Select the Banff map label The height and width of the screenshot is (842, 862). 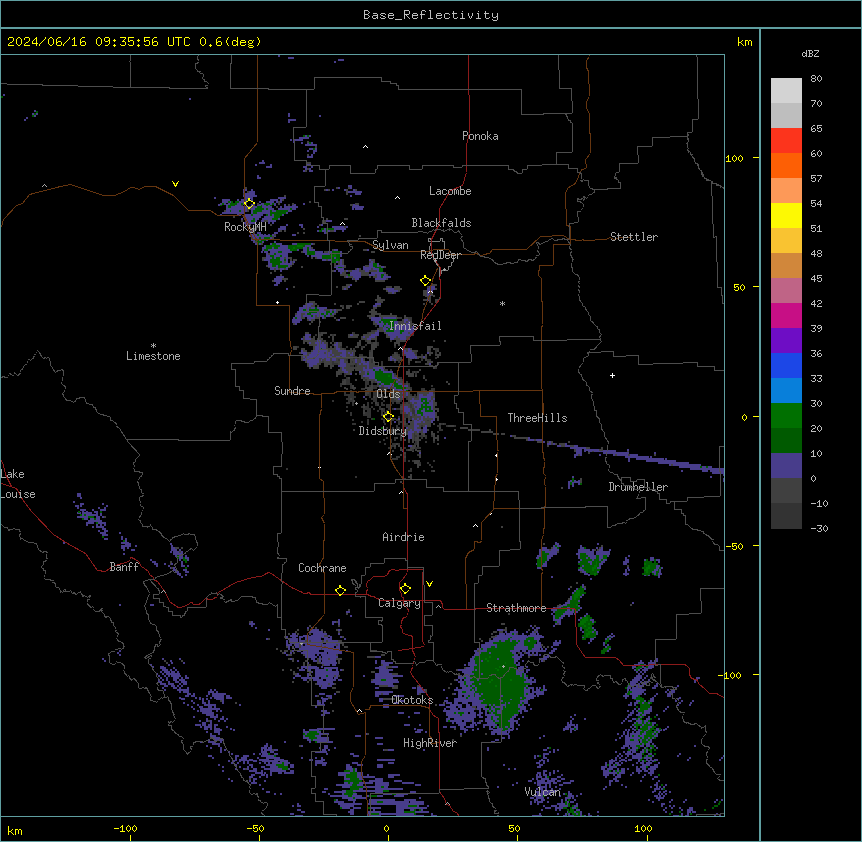pyautogui.click(x=124, y=567)
